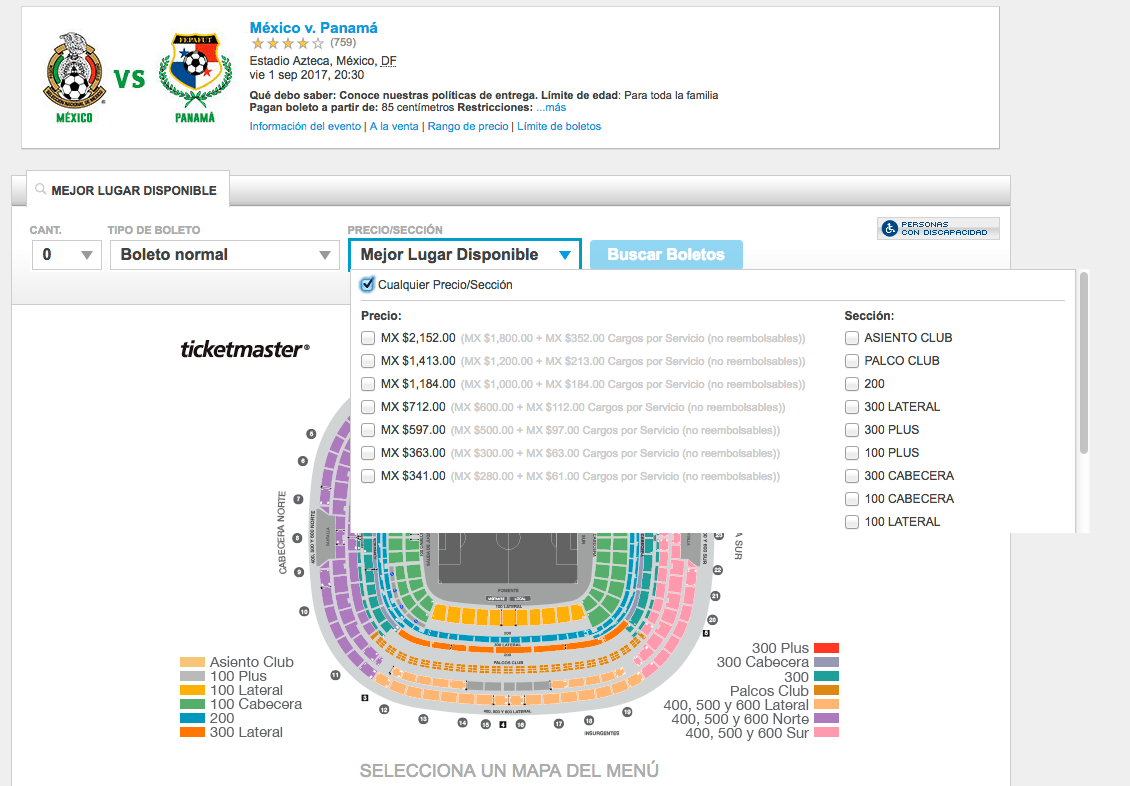Open the CANT. quantity dropdown
The width and height of the screenshot is (1130, 786).
click(x=67, y=255)
